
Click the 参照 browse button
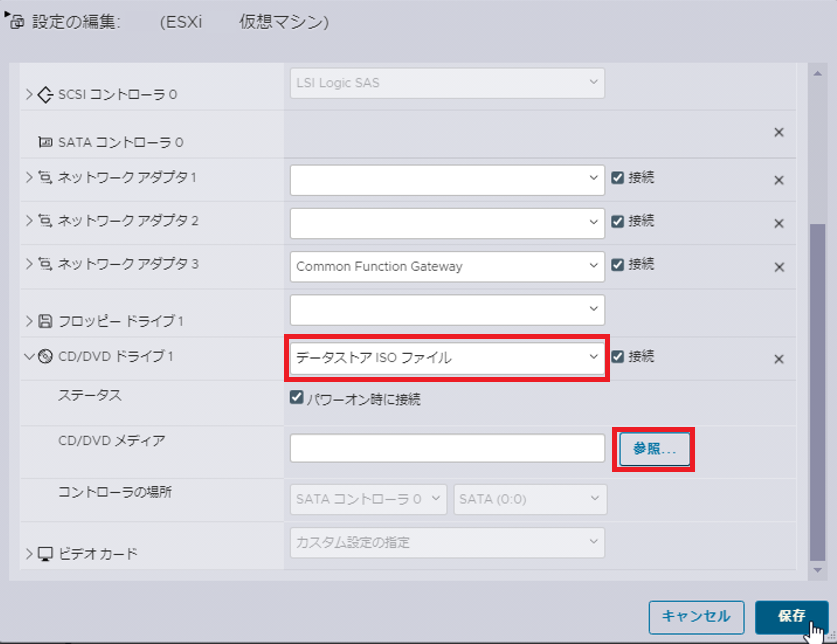pyautogui.click(x=654, y=448)
